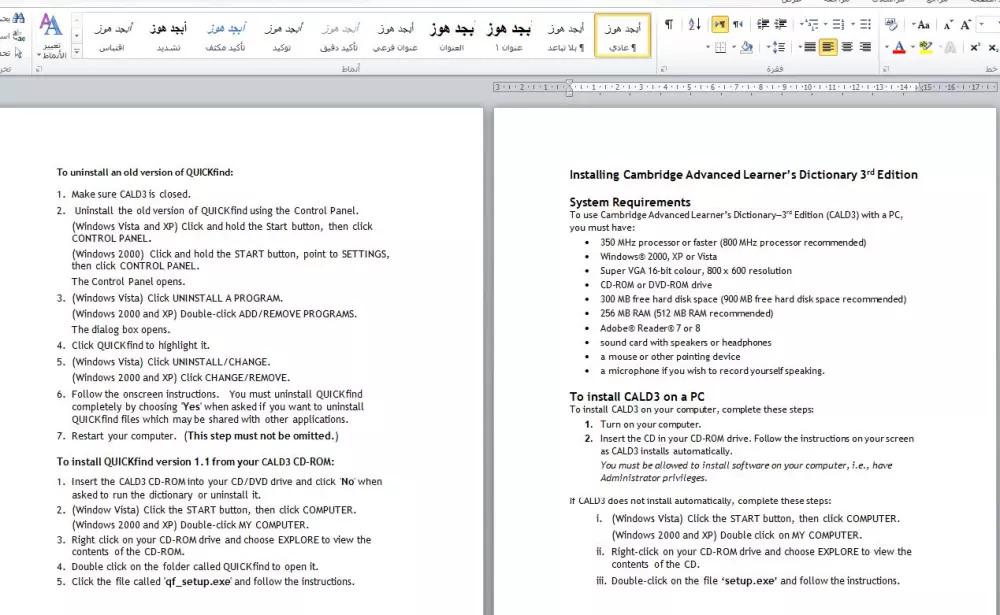The image size is (1000, 615).
Task: Open the line spacing options
Action: tap(777, 47)
